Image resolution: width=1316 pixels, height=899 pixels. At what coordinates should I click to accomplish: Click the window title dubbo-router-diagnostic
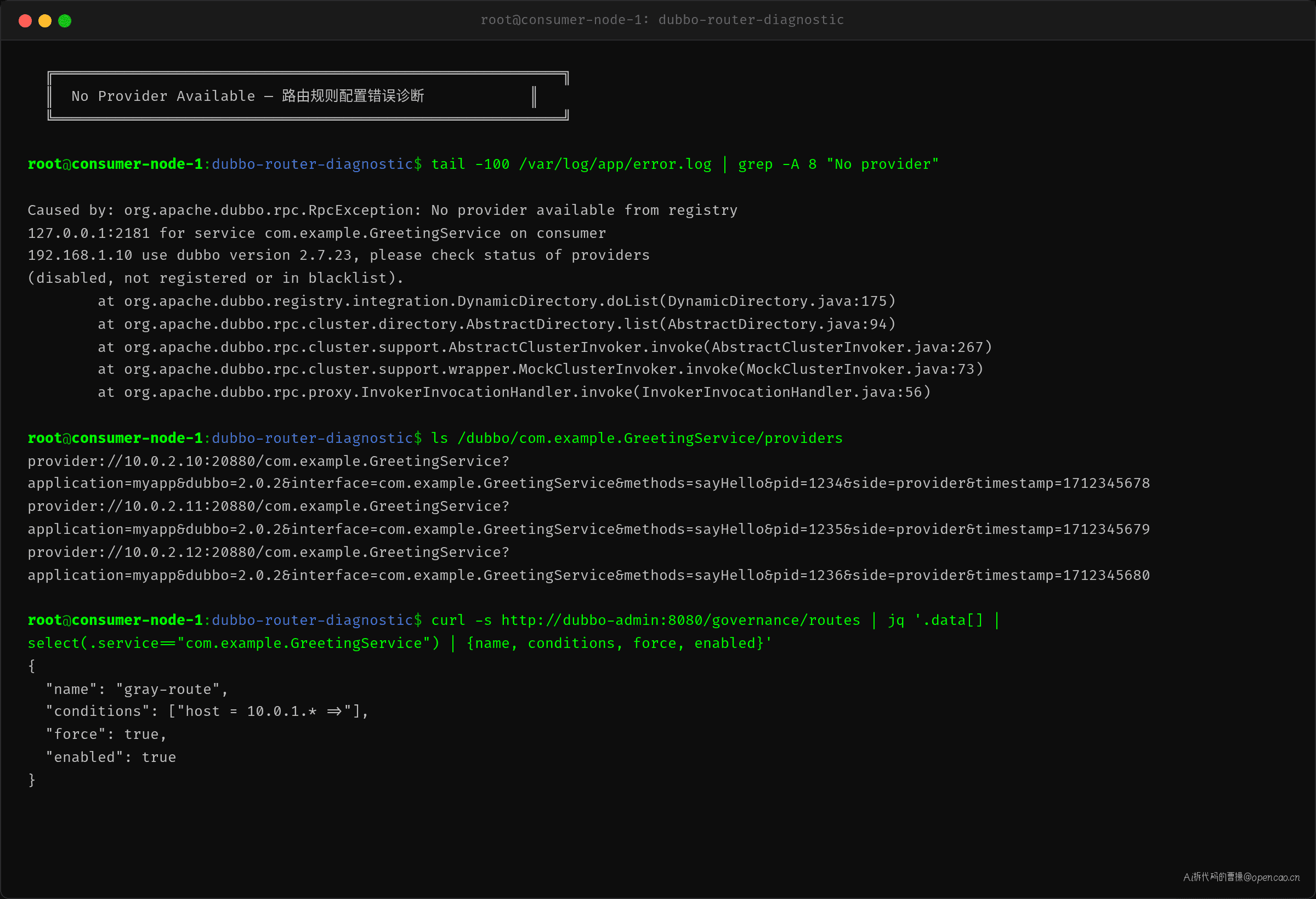click(x=662, y=20)
